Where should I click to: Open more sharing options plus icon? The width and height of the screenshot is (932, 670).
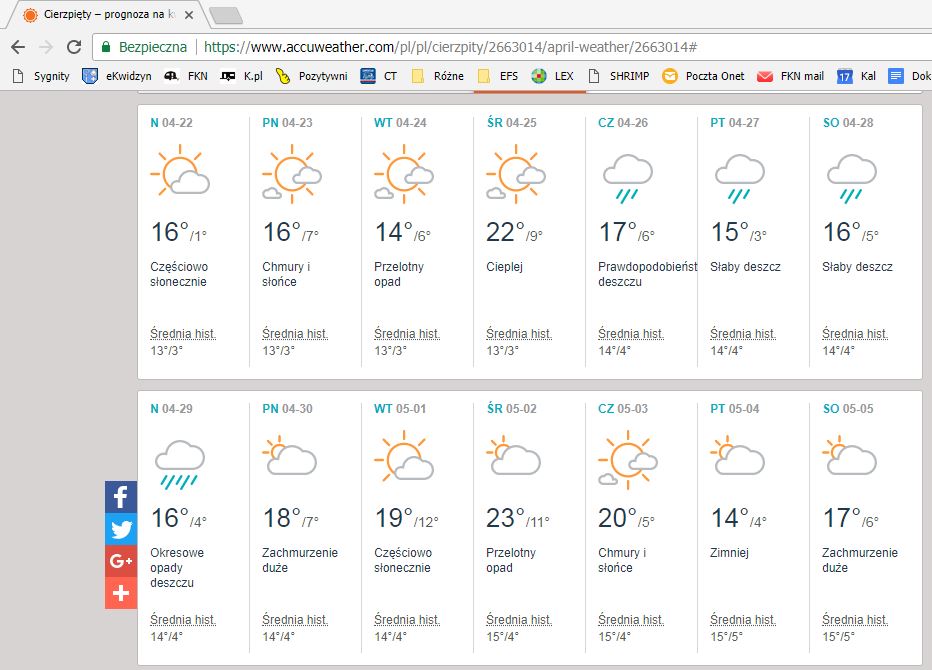tap(121, 593)
